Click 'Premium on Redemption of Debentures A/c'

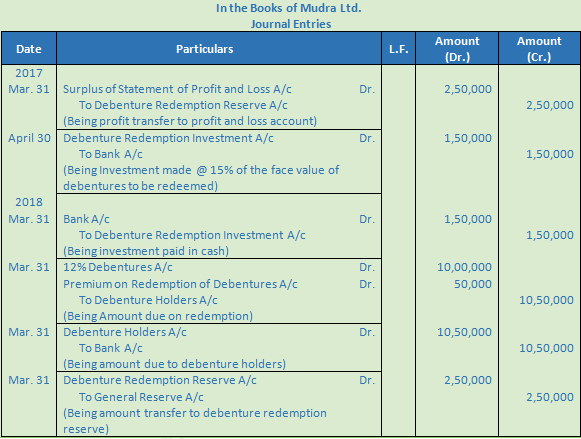[180, 284]
